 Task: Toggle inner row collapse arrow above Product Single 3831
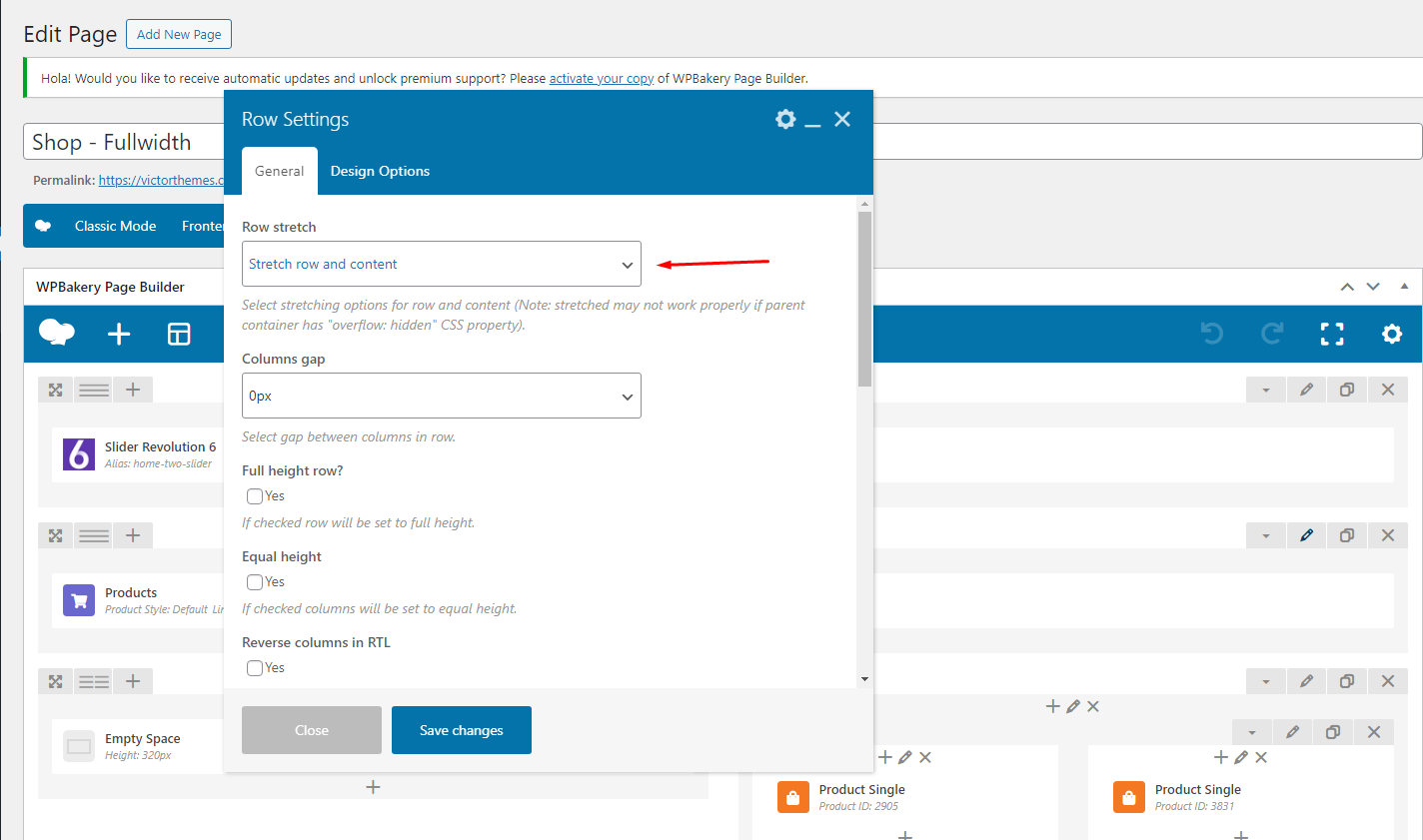point(1252,732)
